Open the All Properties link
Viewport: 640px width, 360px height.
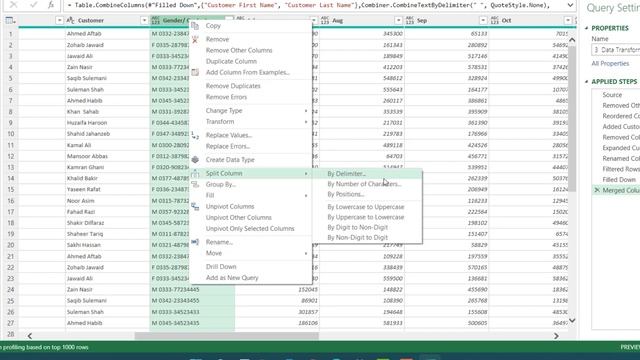click(610, 64)
